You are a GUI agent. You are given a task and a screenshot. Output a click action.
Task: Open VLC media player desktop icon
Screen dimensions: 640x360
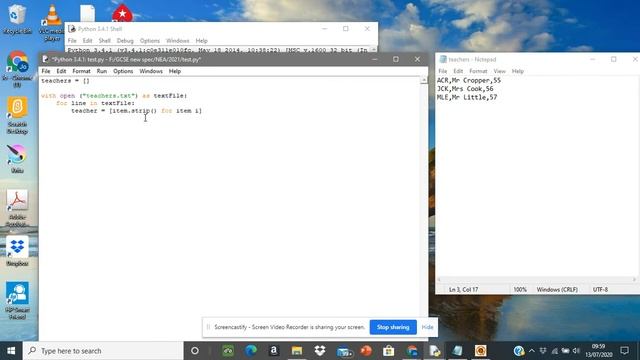[52, 22]
